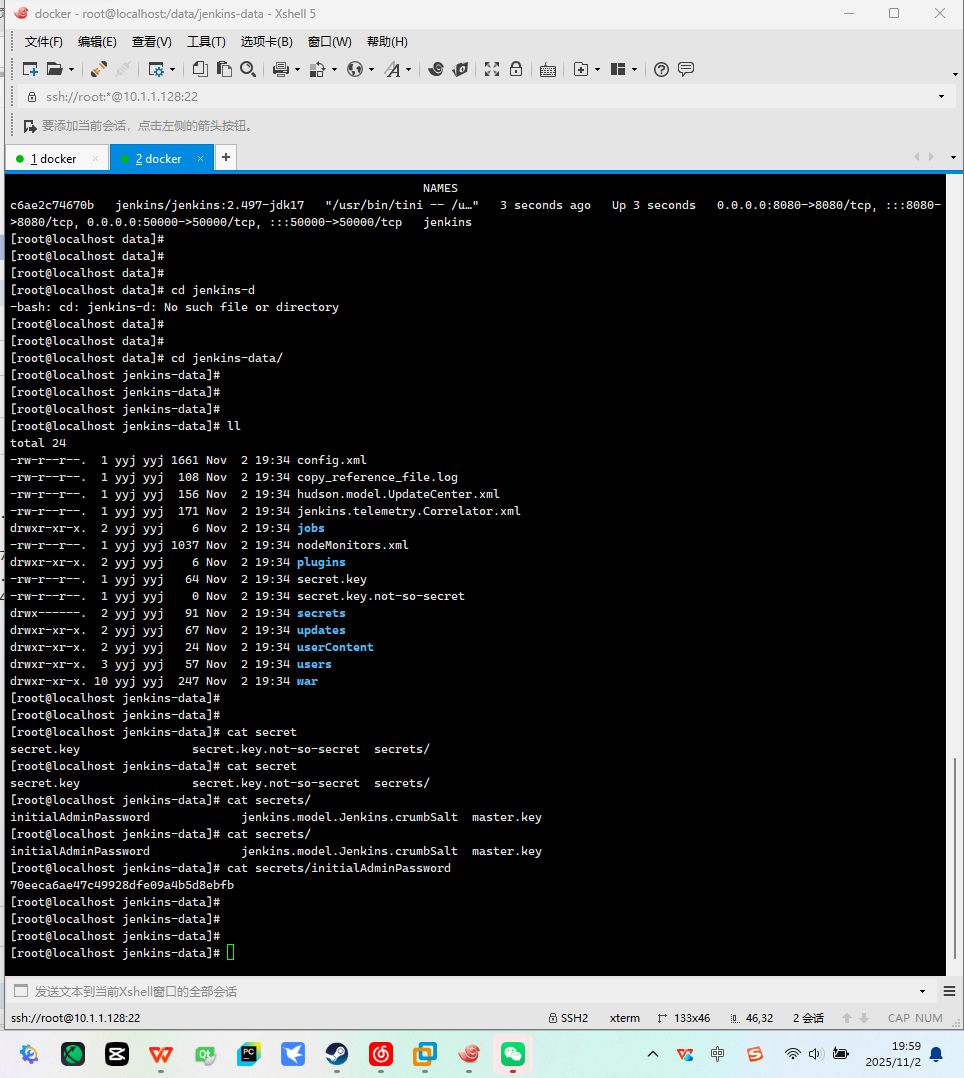Toggle full screen mode icon
Viewport: 964px width, 1078px height.
point(492,69)
